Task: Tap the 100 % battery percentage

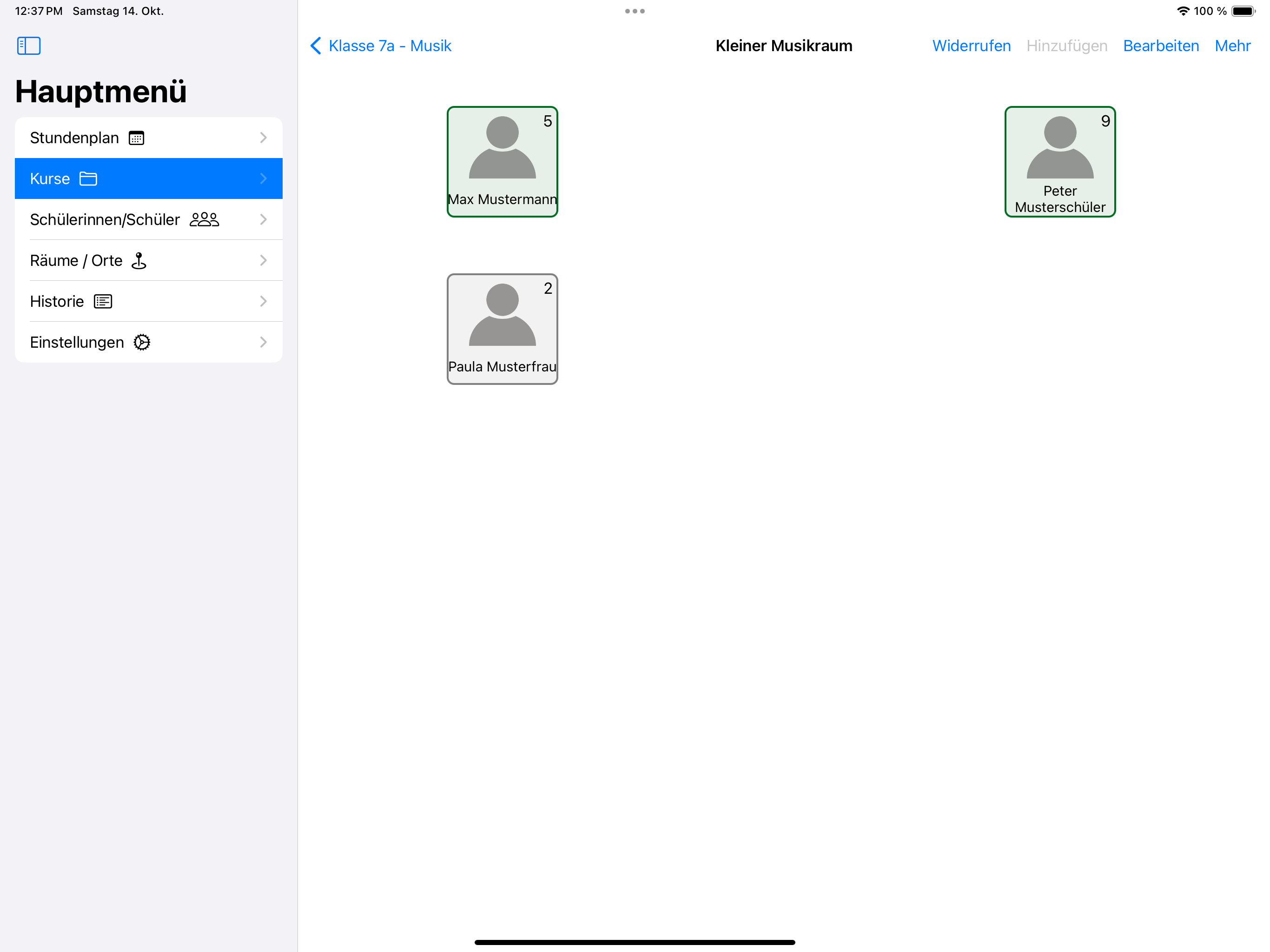Action: [1210, 11]
